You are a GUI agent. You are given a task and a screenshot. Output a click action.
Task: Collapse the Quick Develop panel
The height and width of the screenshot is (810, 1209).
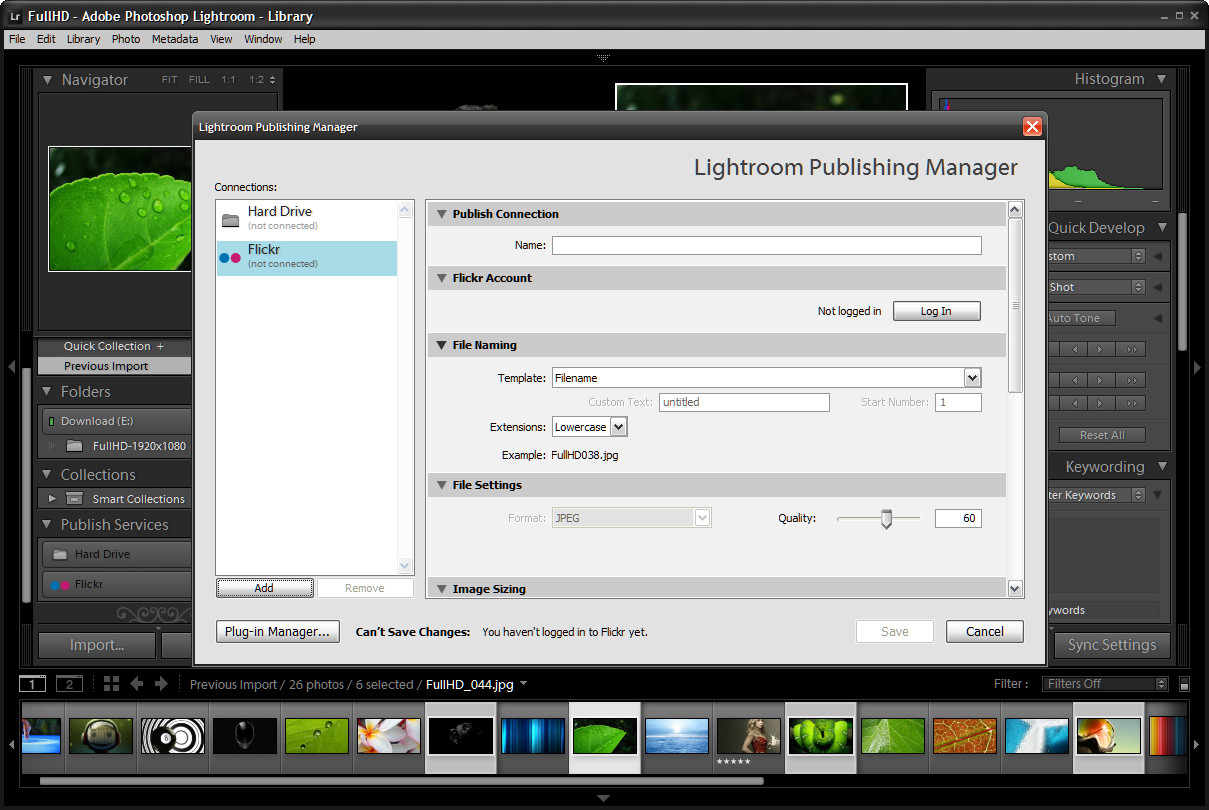pyautogui.click(x=1161, y=228)
